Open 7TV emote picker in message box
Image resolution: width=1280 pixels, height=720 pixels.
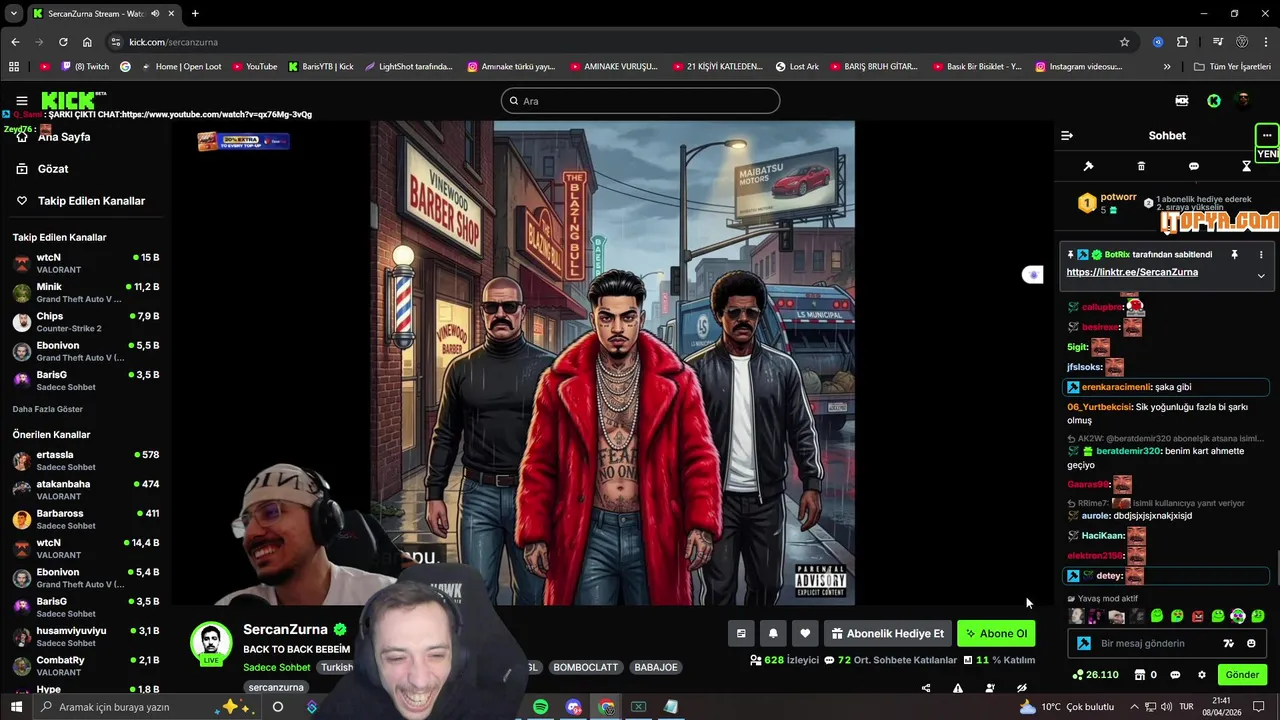coord(1229,644)
